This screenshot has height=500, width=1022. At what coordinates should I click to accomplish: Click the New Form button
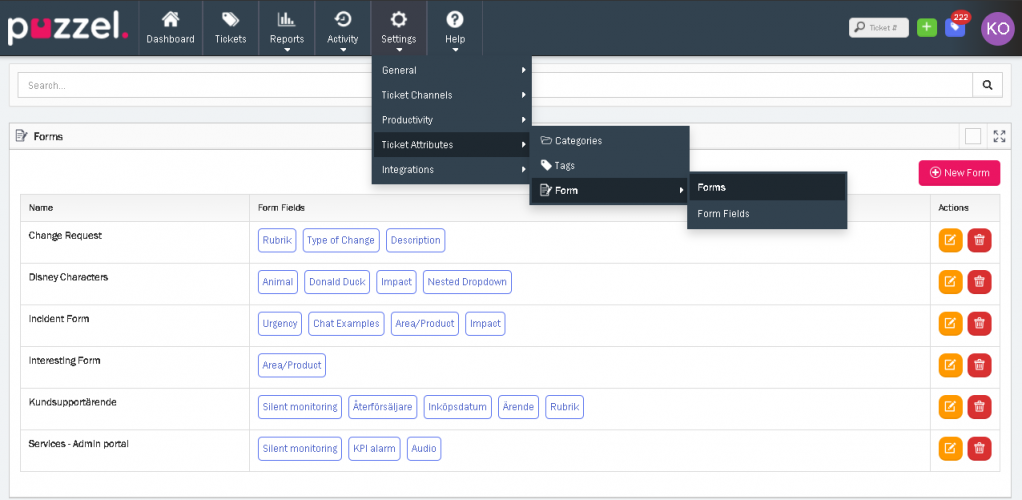[959, 173]
